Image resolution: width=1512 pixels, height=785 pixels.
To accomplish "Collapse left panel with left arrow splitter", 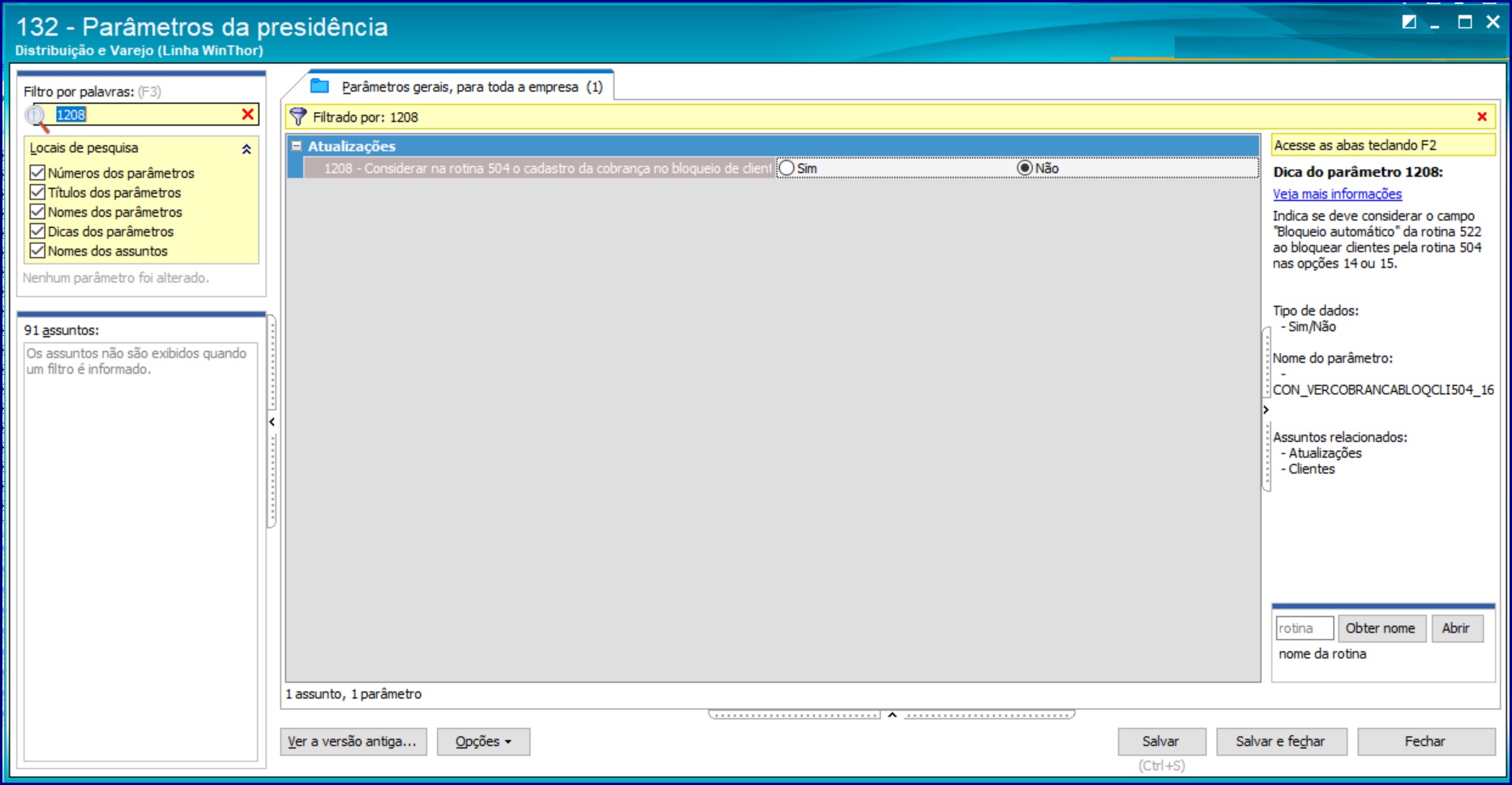I will (272, 422).
